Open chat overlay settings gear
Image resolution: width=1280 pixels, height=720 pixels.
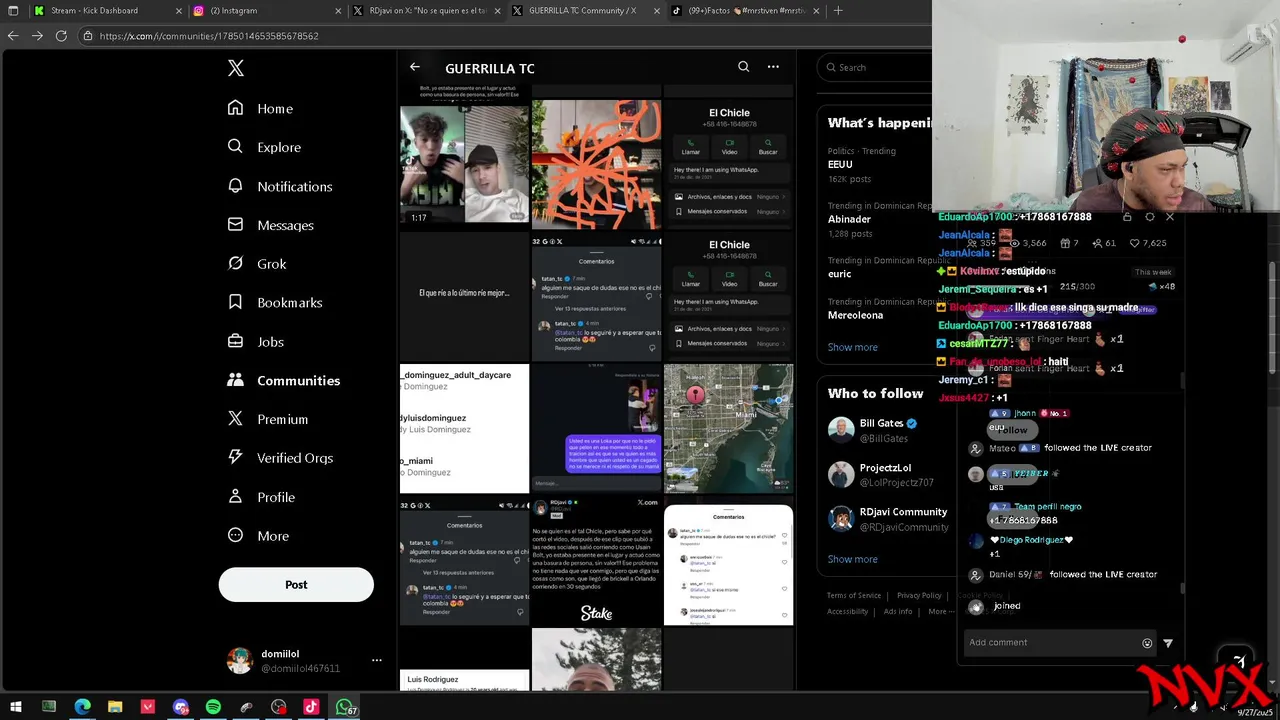(1149, 216)
